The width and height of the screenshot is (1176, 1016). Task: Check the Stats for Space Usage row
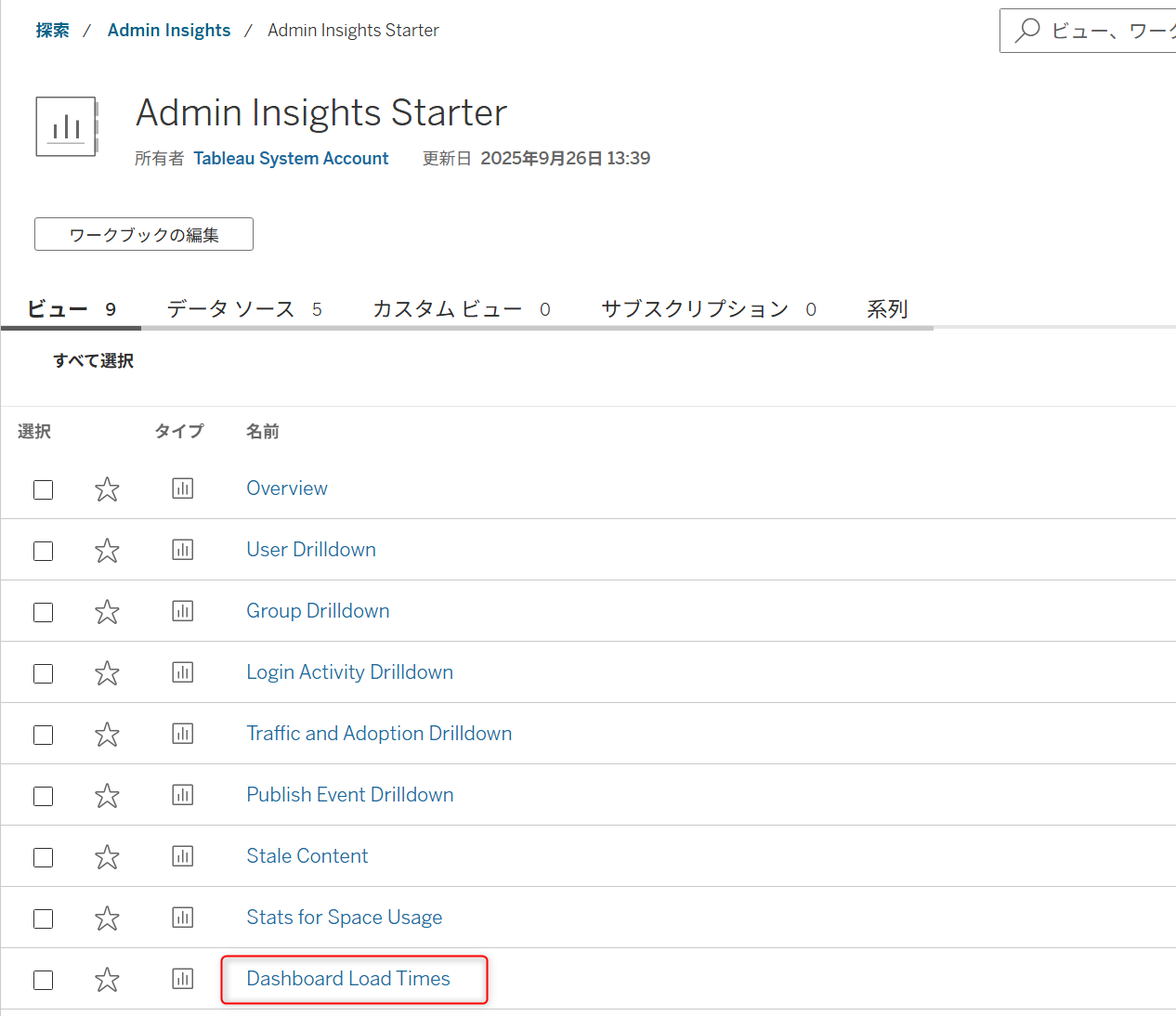point(43,918)
